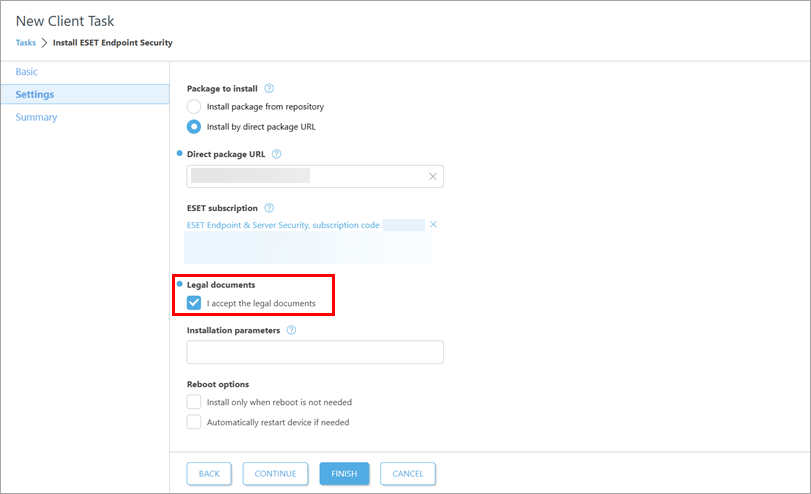Clear the Direct package URL field

tap(433, 176)
